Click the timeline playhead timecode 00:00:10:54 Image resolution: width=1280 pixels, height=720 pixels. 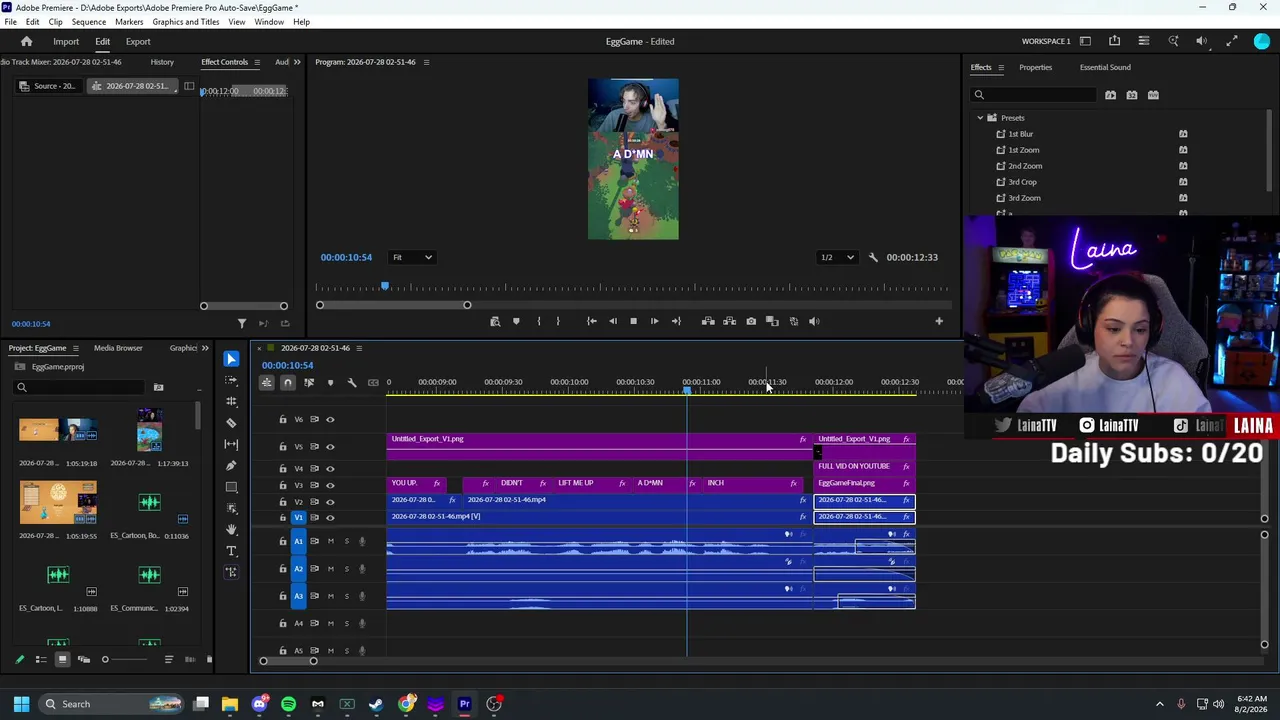point(288,365)
